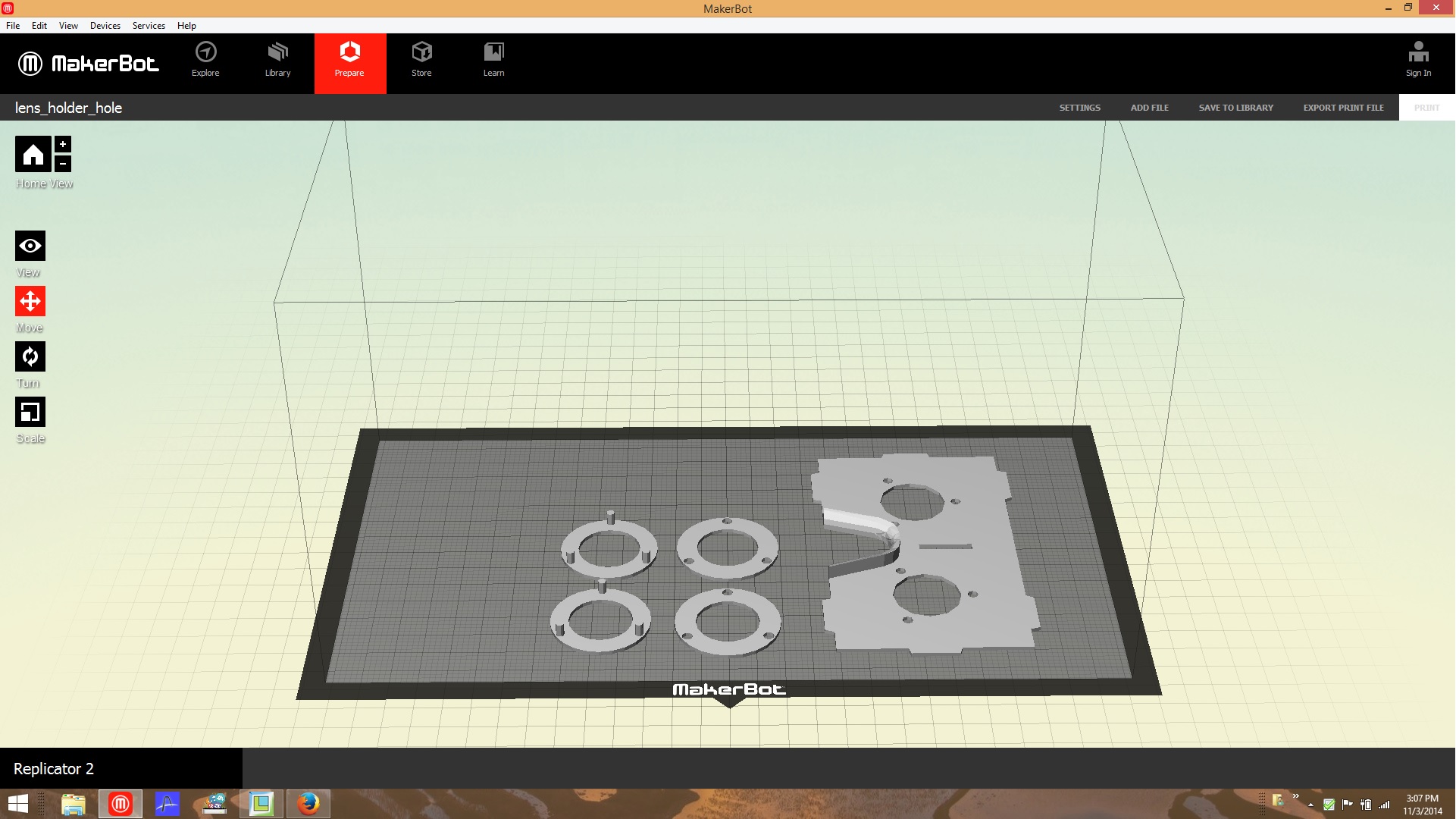Viewport: 1456px width, 819px height.
Task: Open the File menu
Action: coord(13,25)
